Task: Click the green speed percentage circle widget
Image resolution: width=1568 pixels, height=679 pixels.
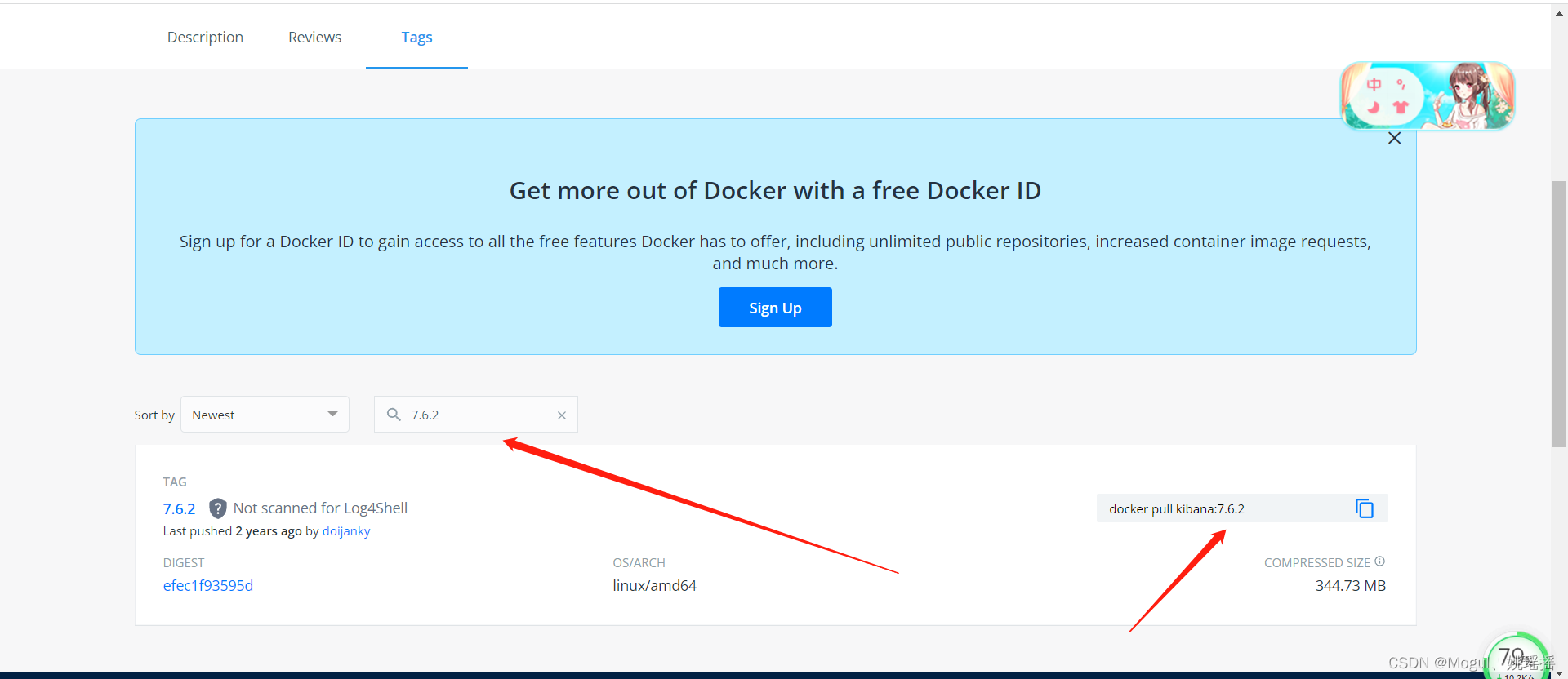Action: click(1517, 656)
